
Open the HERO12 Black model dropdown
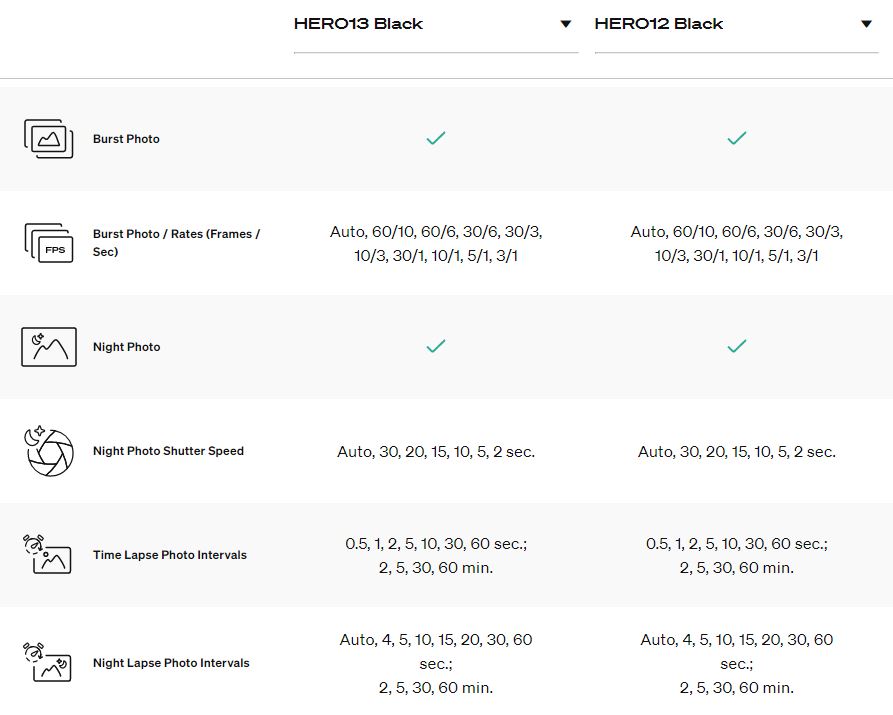(x=736, y=24)
